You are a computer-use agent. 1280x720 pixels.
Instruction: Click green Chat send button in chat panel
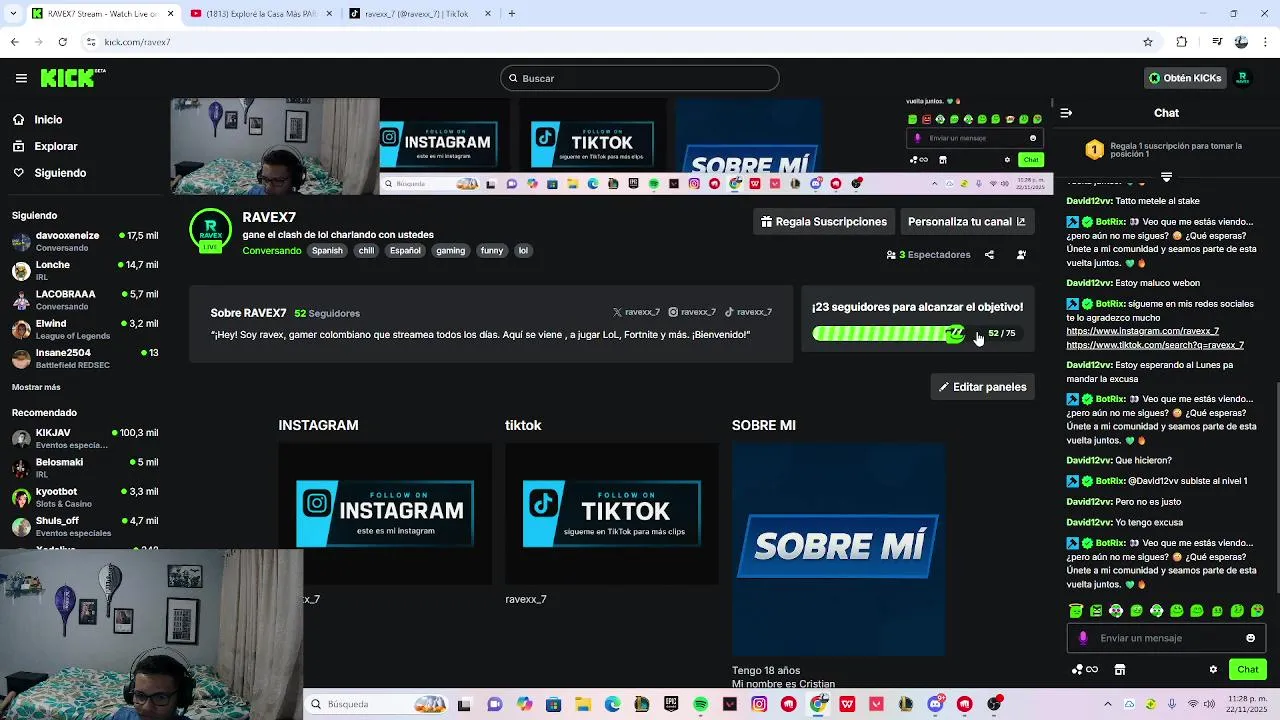1248,669
